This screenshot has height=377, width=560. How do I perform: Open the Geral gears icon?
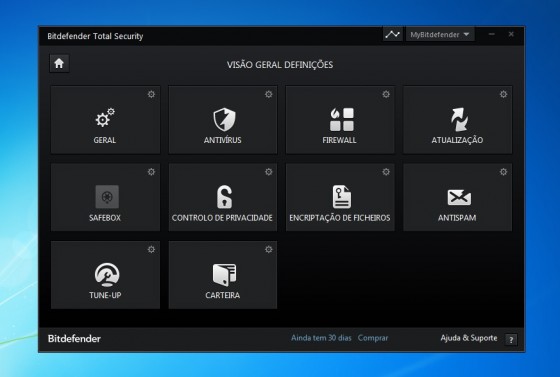pos(105,118)
